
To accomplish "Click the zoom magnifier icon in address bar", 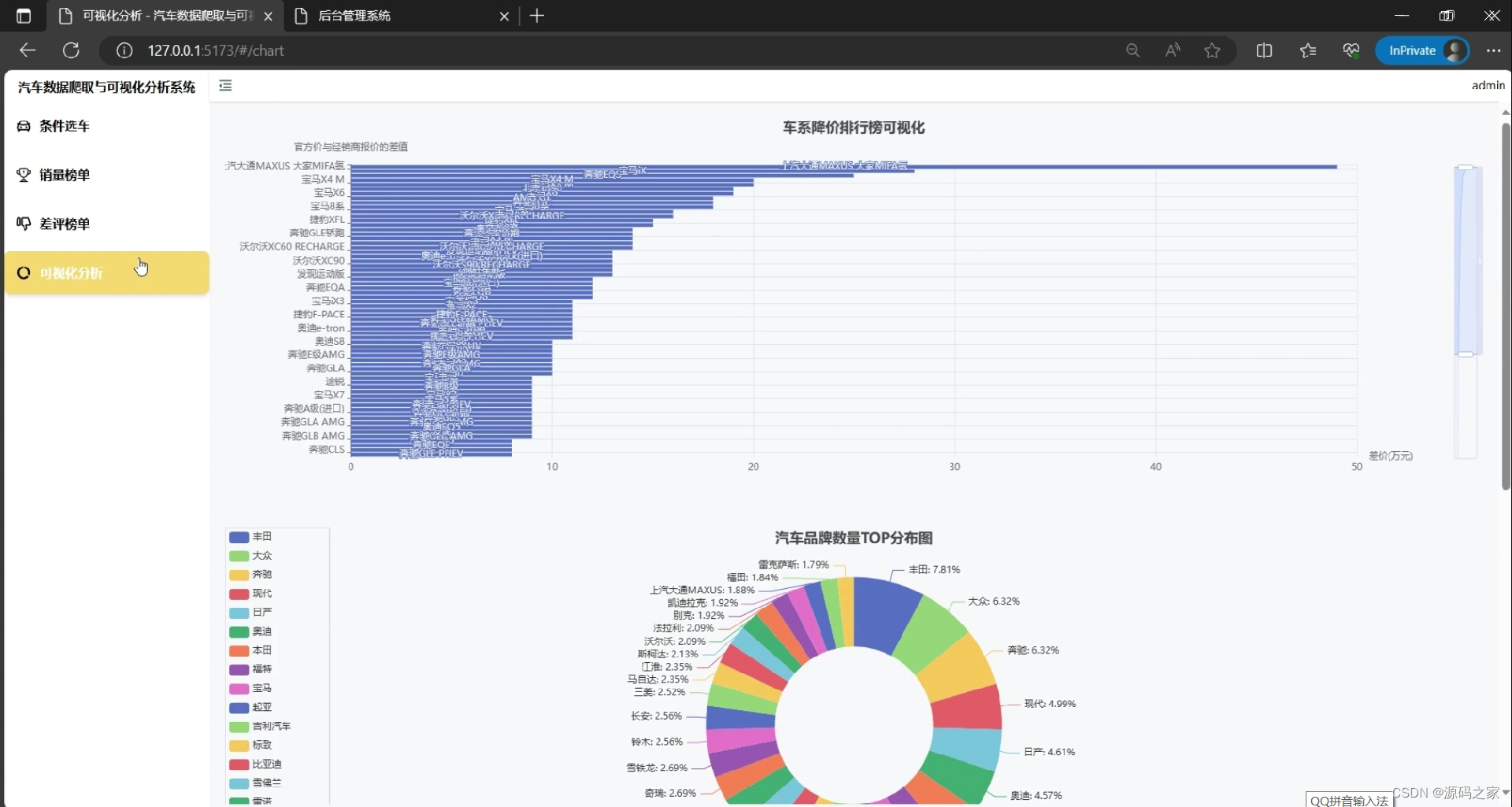I will (x=1132, y=50).
